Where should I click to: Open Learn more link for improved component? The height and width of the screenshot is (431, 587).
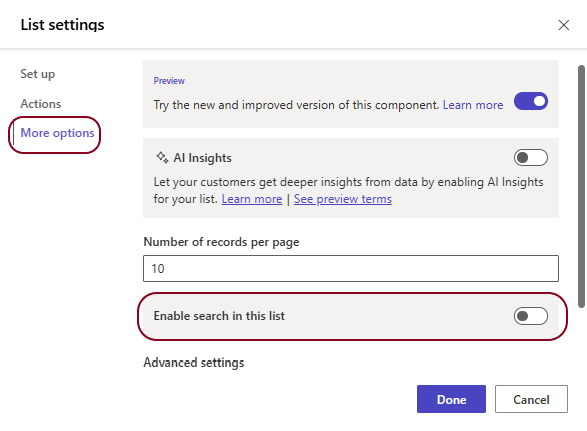click(x=473, y=105)
